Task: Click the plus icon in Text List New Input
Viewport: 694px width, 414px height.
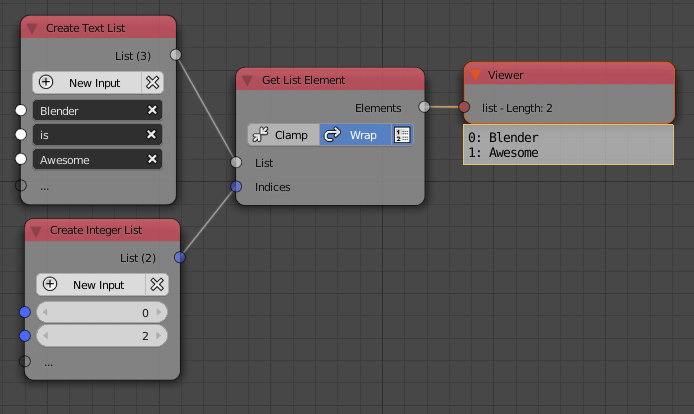Action: 46,82
